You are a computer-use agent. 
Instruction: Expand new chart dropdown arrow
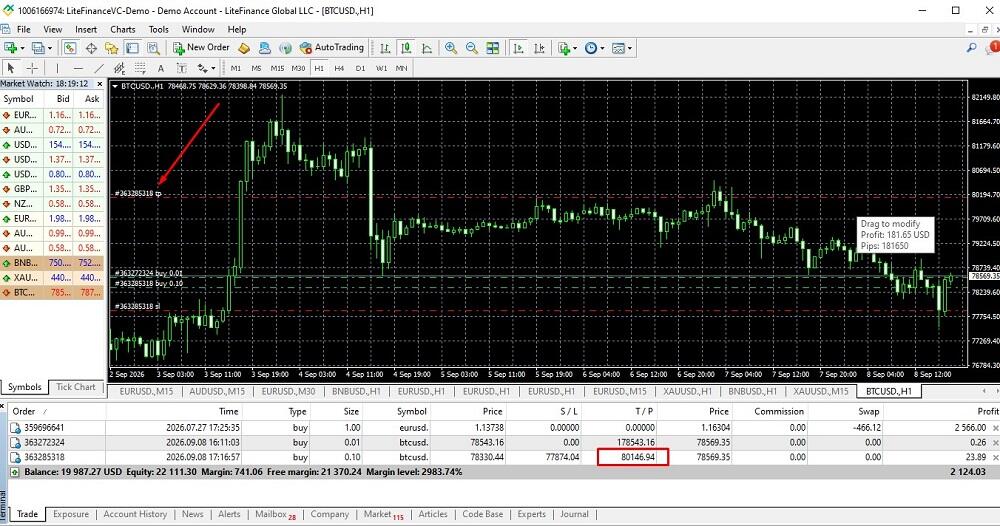coord(22,48)
